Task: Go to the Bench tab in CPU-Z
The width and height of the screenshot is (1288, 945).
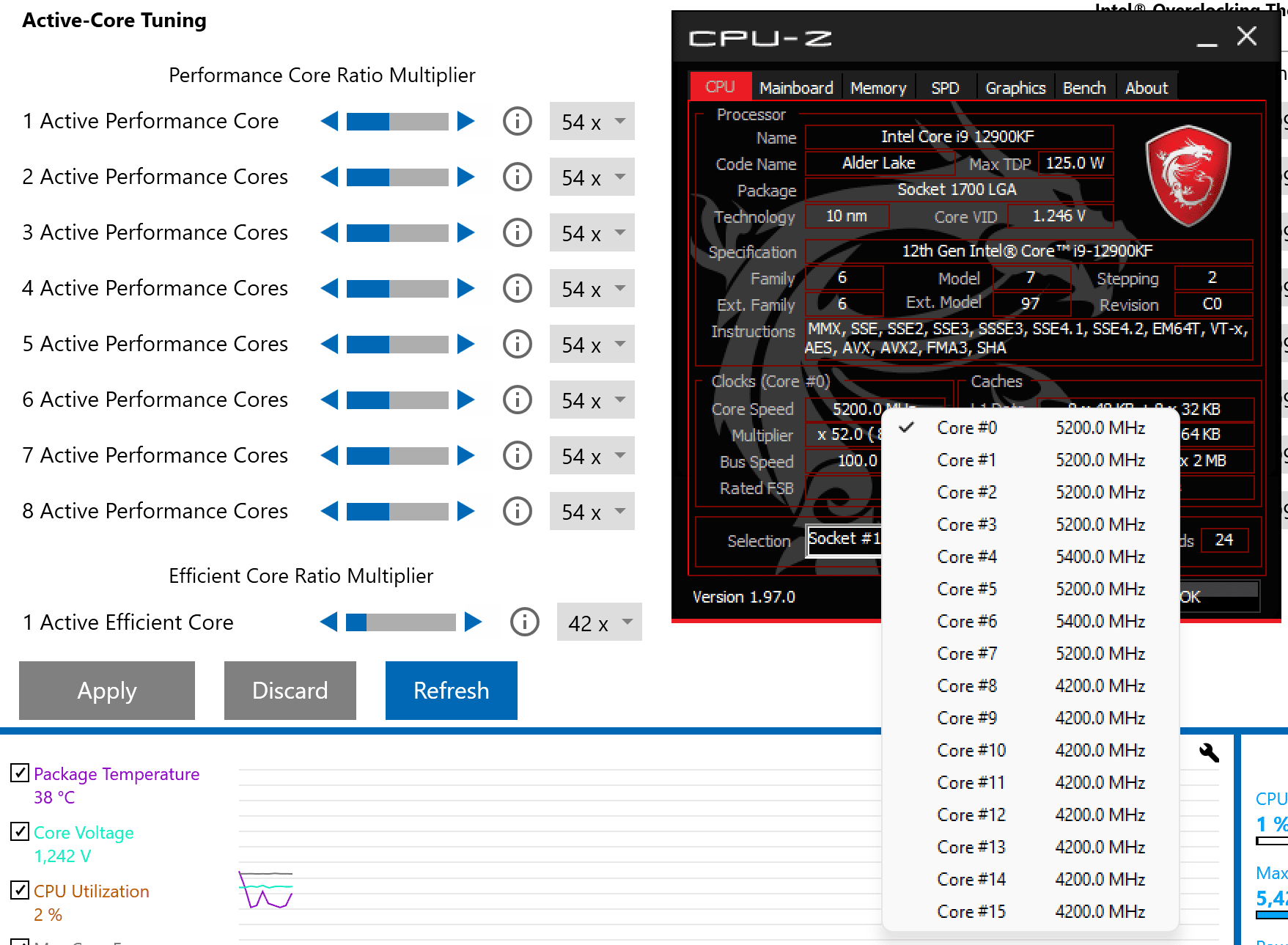Action: (x=1084, y=87)
